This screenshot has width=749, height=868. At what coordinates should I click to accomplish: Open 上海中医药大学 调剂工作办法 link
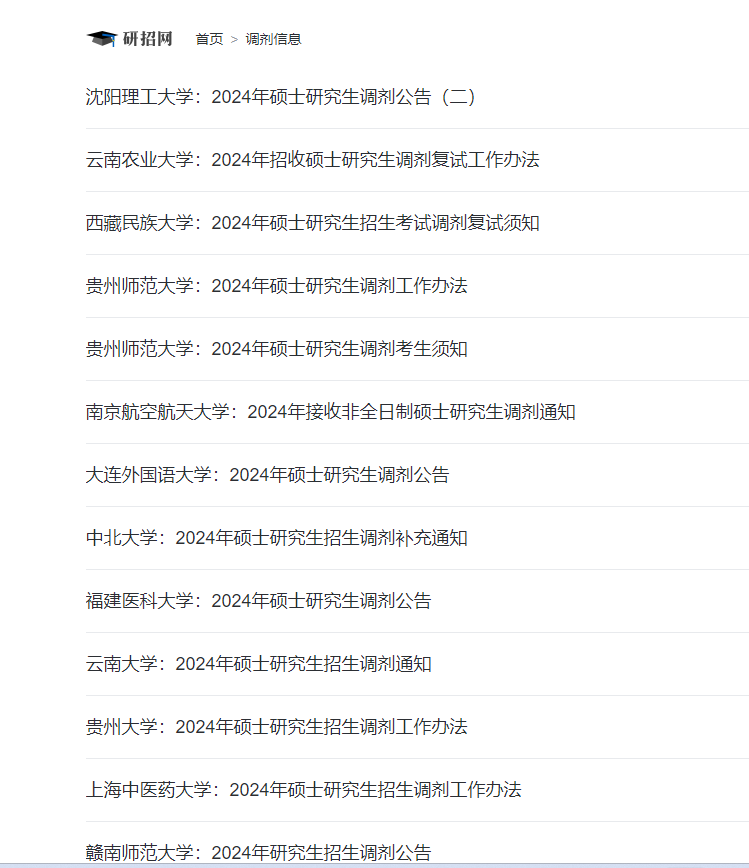coord(303,790)
